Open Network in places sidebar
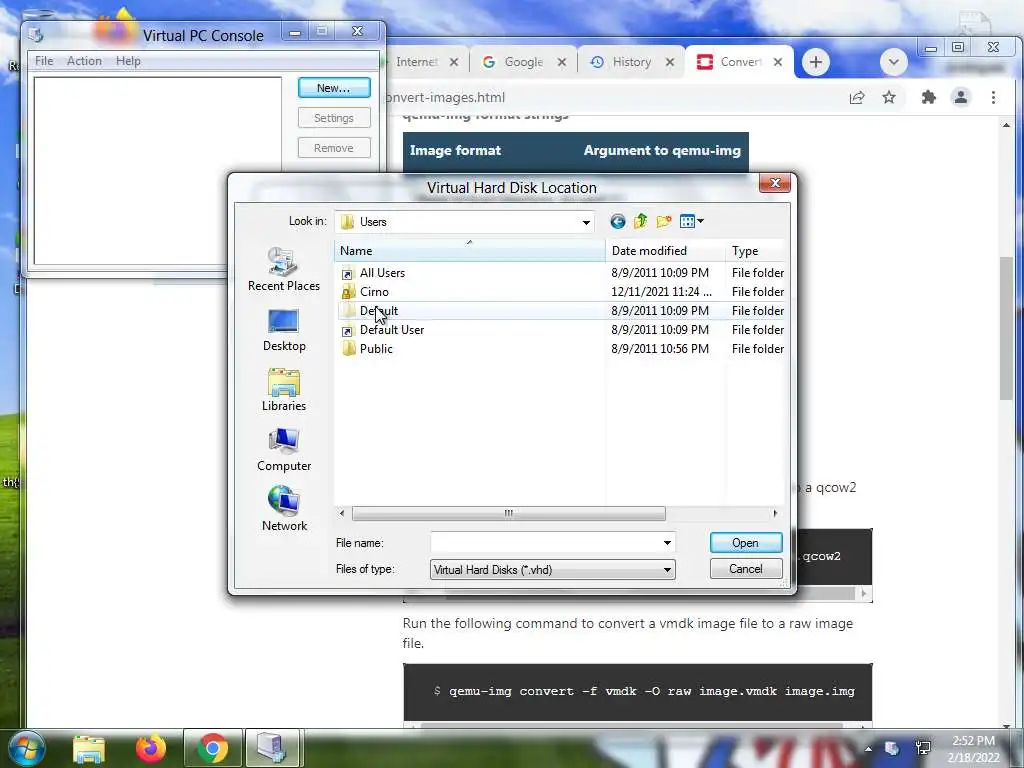The image size is (1024, 768). coord(284,509)
